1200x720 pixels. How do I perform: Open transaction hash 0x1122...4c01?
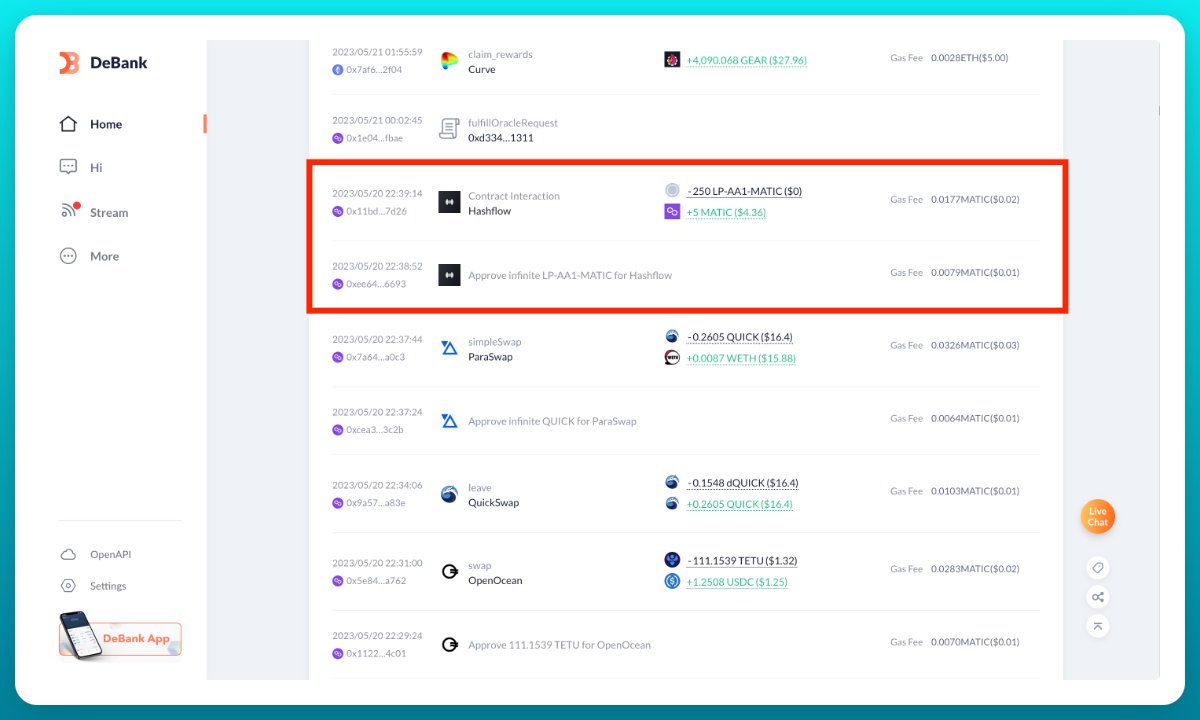(x=376, y=654)
